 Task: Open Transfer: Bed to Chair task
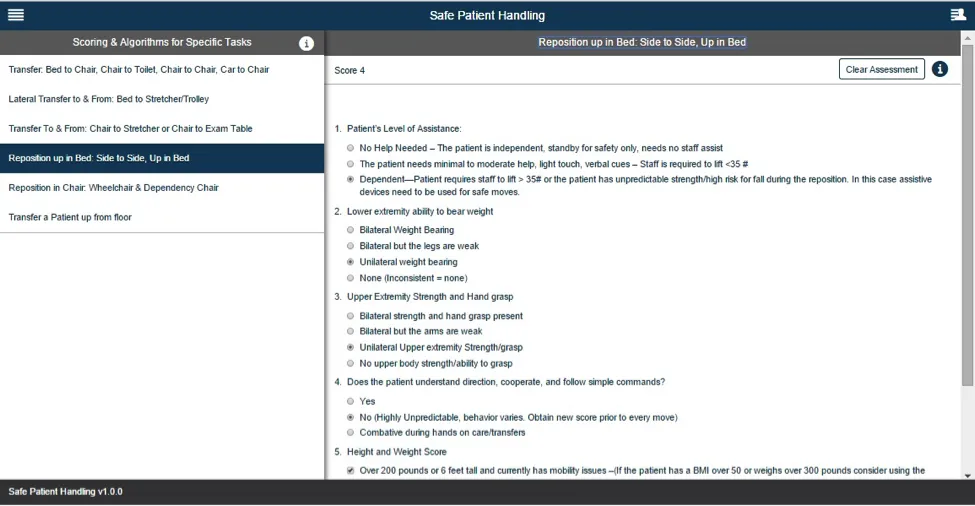point(162,70)
